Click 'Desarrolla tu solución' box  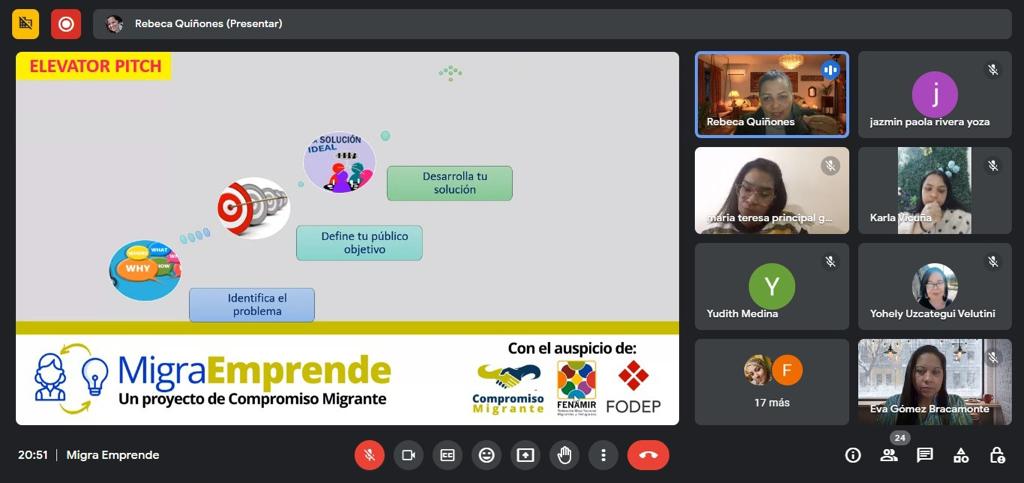[449, 183]
